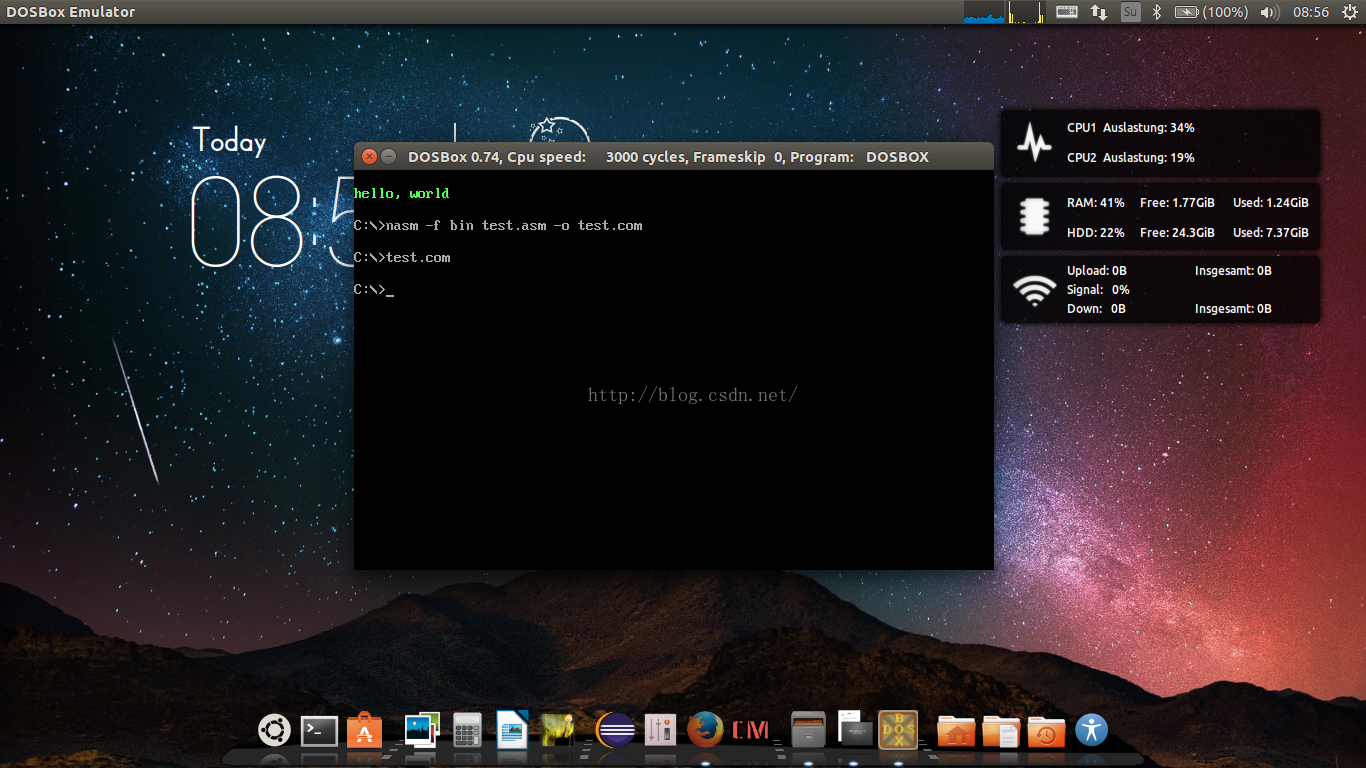Click the Signal: 0% reading

(1098, 289)
